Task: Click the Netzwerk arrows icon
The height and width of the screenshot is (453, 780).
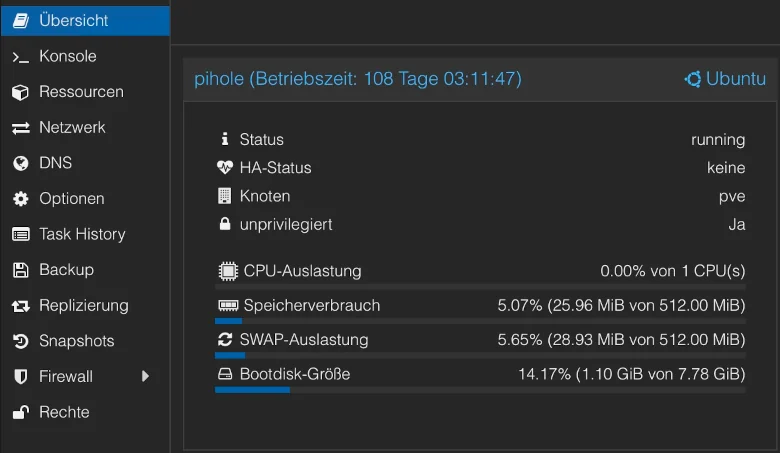Action: click(20, 128)
